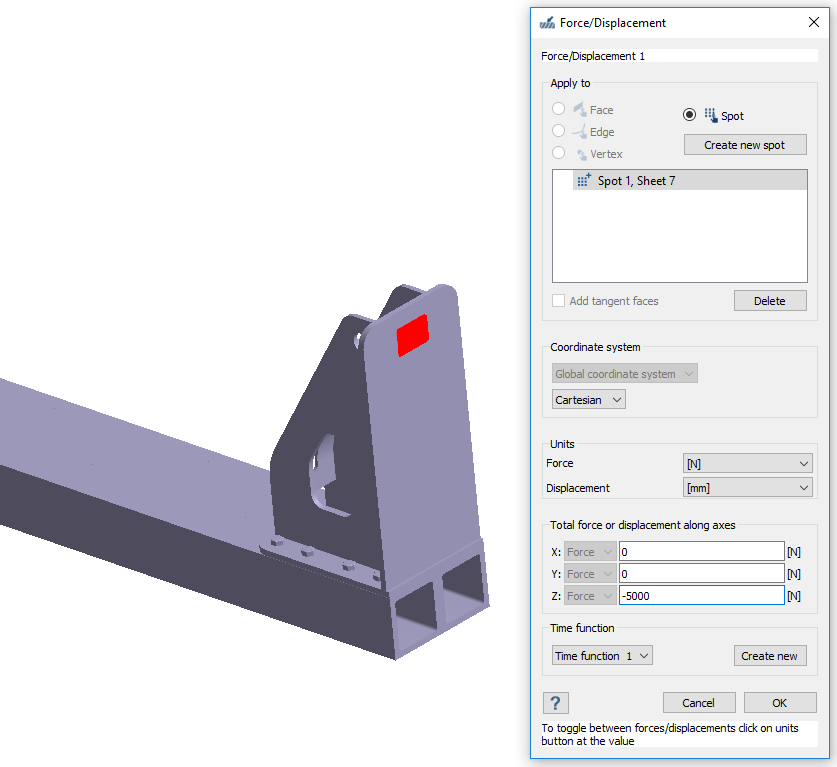The width and height of the screenshot is (837, 767).
Task: Click the Z force value input field
Action: [x=700, y=596]
